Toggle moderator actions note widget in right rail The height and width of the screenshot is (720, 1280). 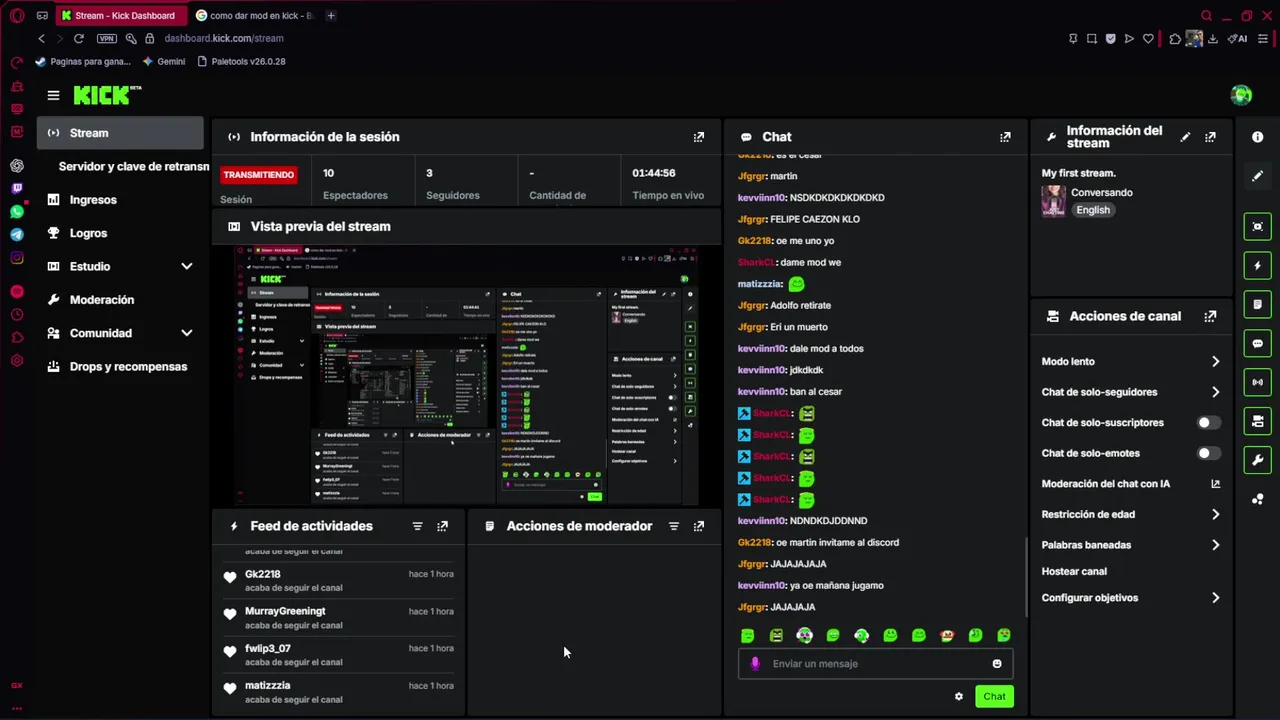tap(1257, 304)
